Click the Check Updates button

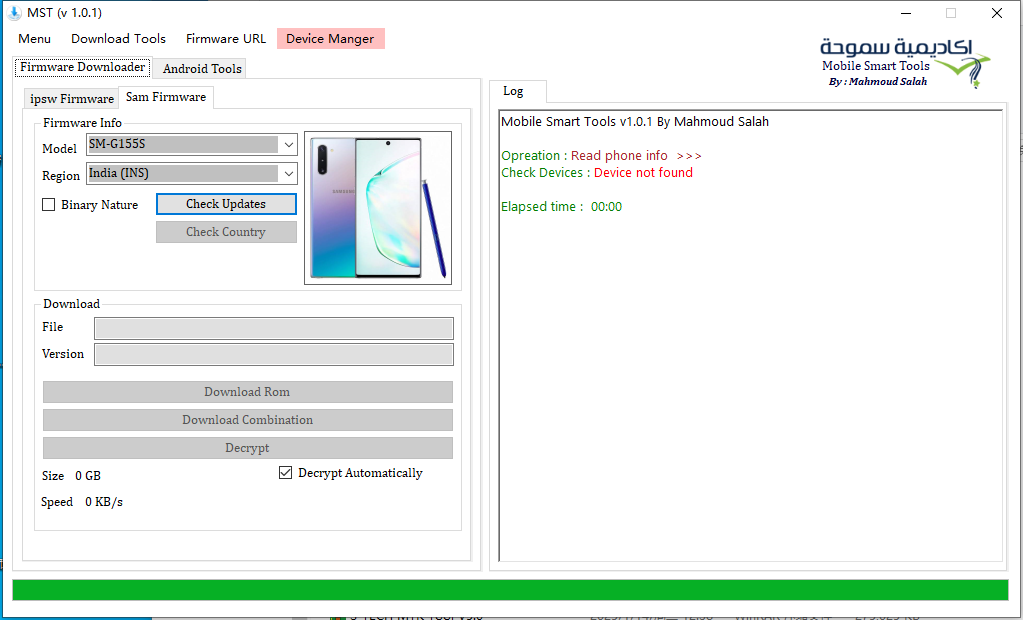coord(226,204)
